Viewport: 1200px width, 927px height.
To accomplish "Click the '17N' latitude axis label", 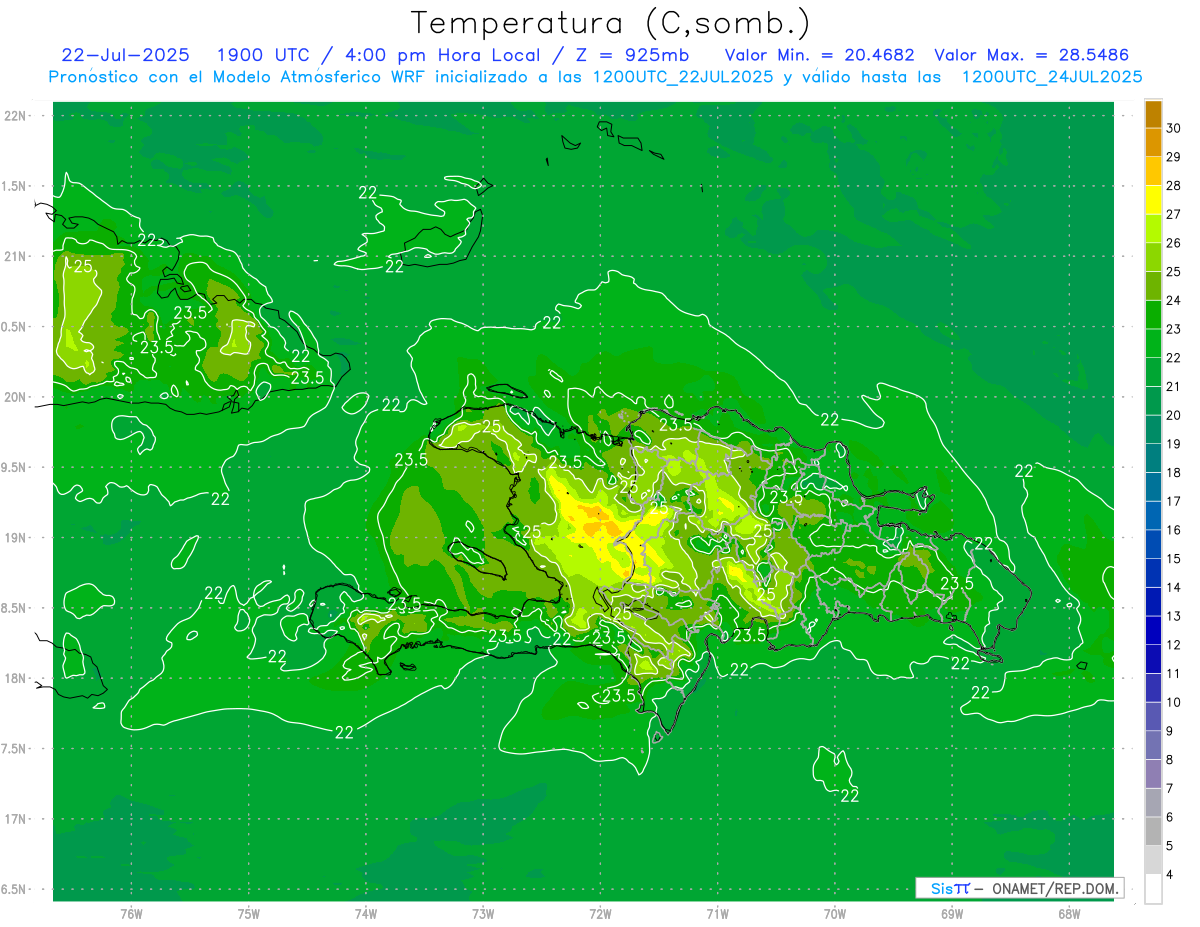I will (14, 819).
